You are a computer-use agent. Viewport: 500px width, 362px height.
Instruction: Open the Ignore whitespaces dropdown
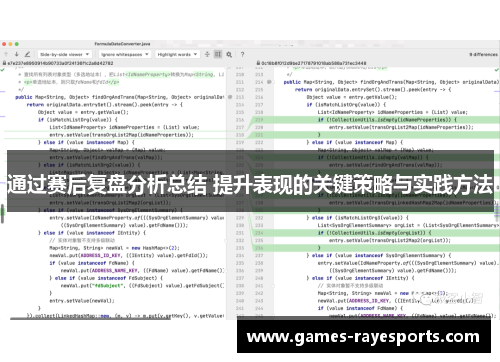click(125, 54)
